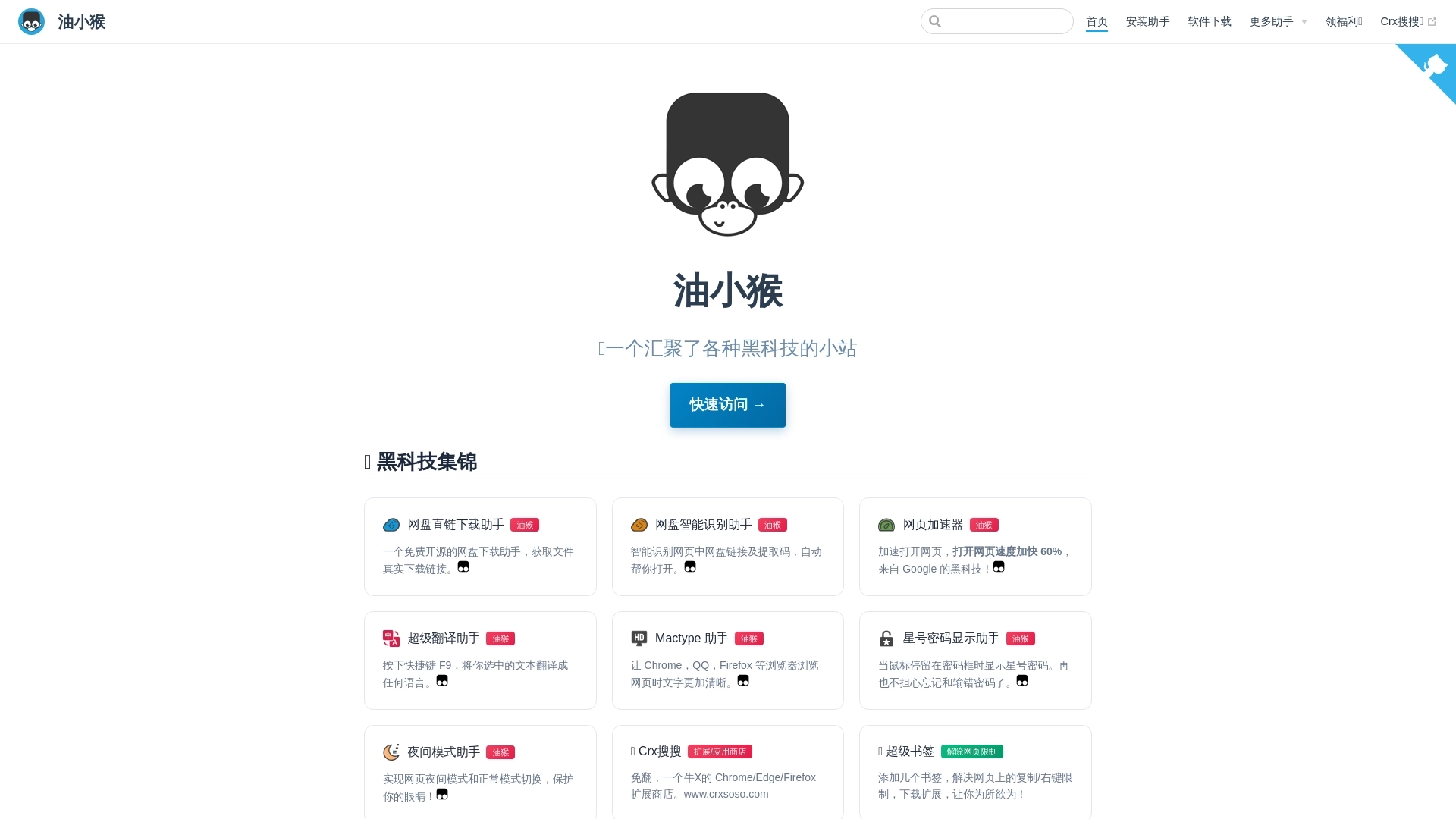Open the 网盘直链下载助手 card title

(456, 525)
